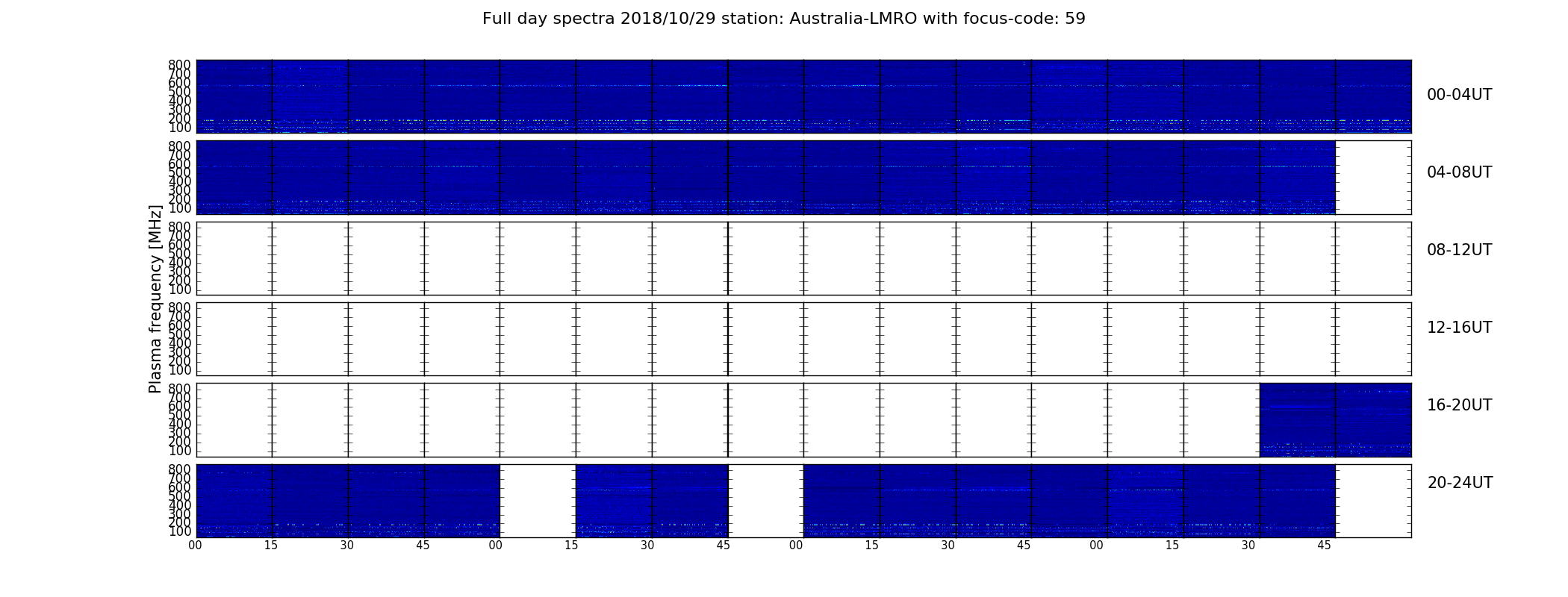Image resolution: width=1568 pixels, height=597 pixels.
Task: Select the '12-16UT' row label
Action: pos(1459,328)
